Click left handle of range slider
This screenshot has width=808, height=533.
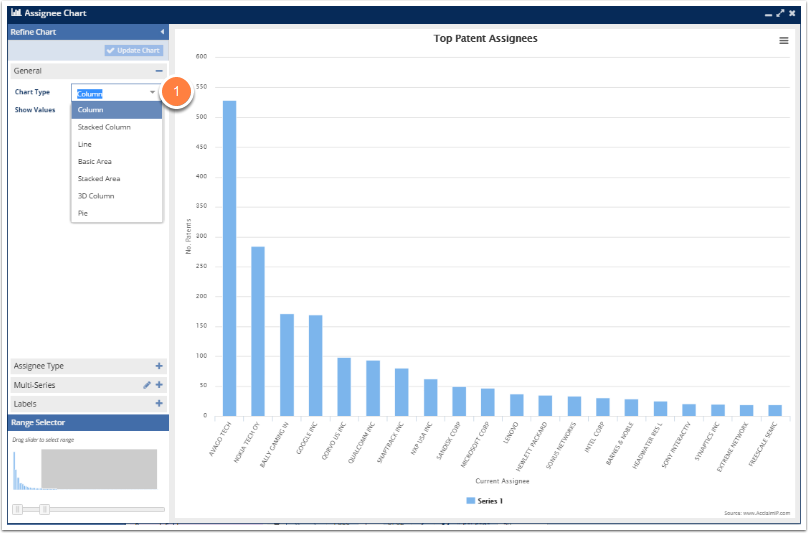[18, 509]
